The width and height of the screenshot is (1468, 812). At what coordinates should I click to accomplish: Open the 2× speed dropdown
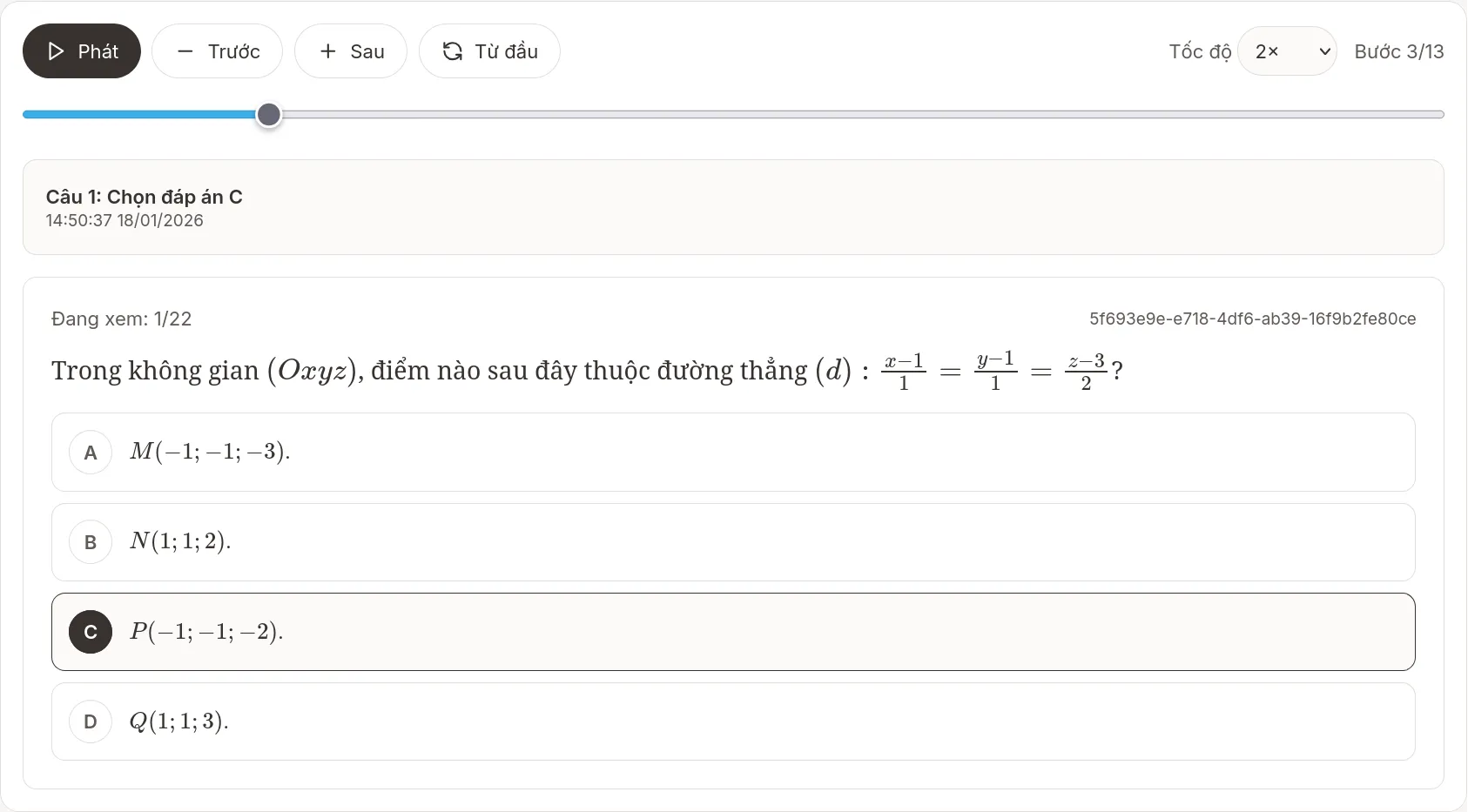[1285, 51]
